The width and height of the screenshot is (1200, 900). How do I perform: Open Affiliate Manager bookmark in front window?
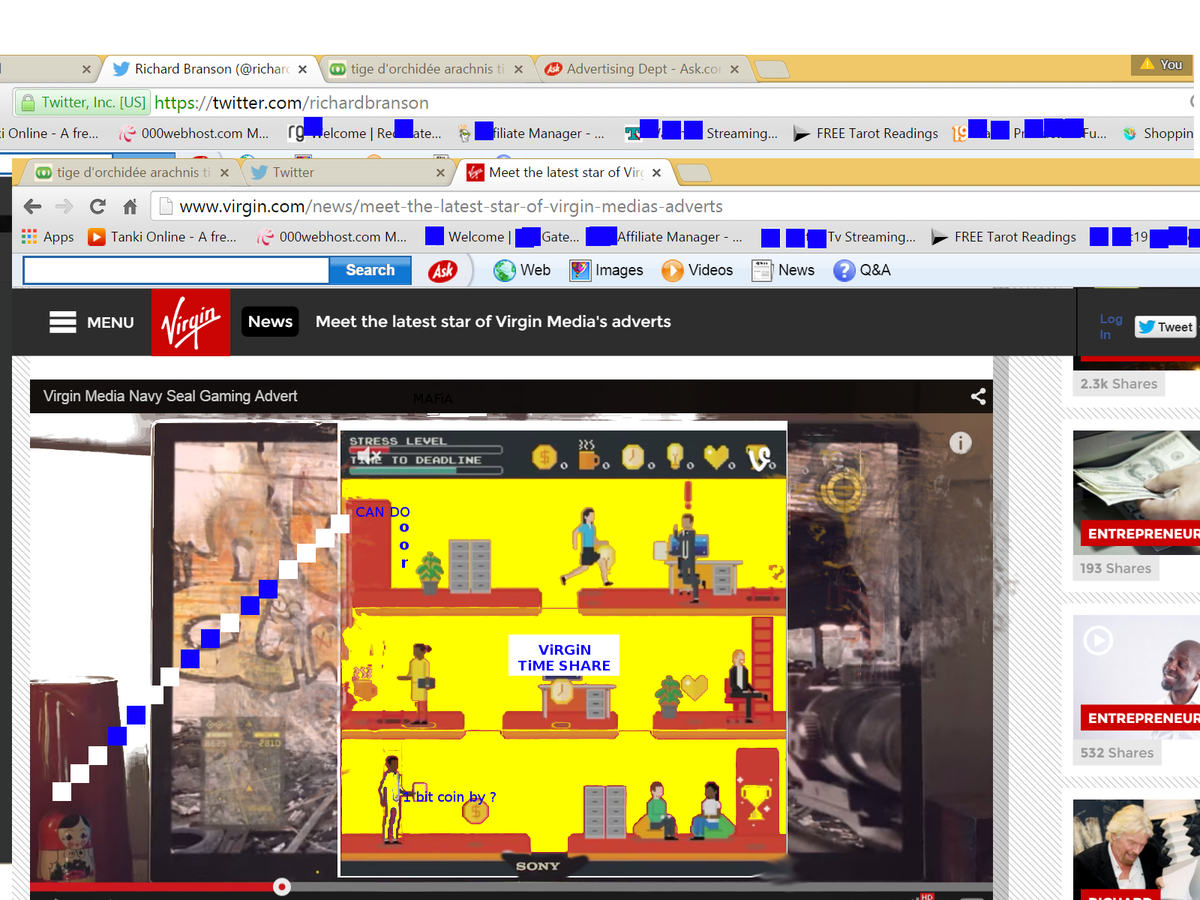point(664,237)
